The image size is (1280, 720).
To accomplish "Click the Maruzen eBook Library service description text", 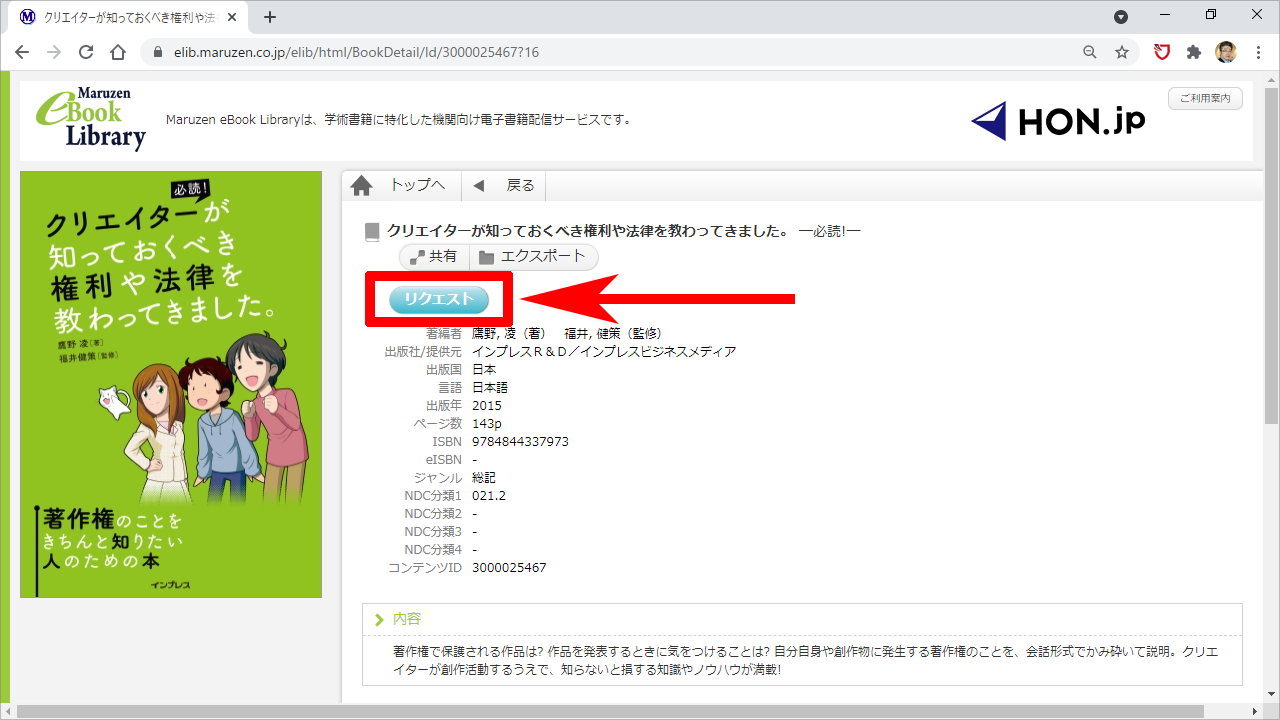I will pos(399,120).
